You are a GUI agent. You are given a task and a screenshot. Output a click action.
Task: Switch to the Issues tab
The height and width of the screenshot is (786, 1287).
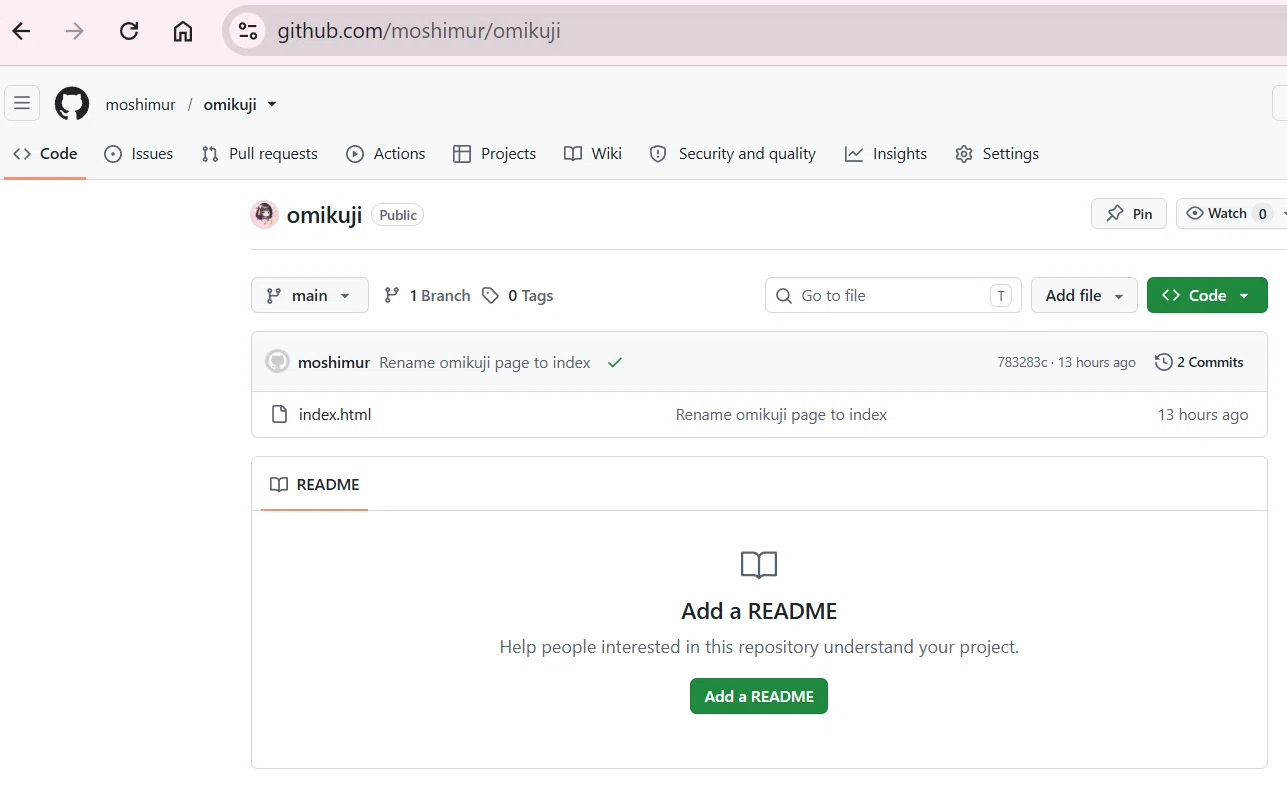point(139,153)
